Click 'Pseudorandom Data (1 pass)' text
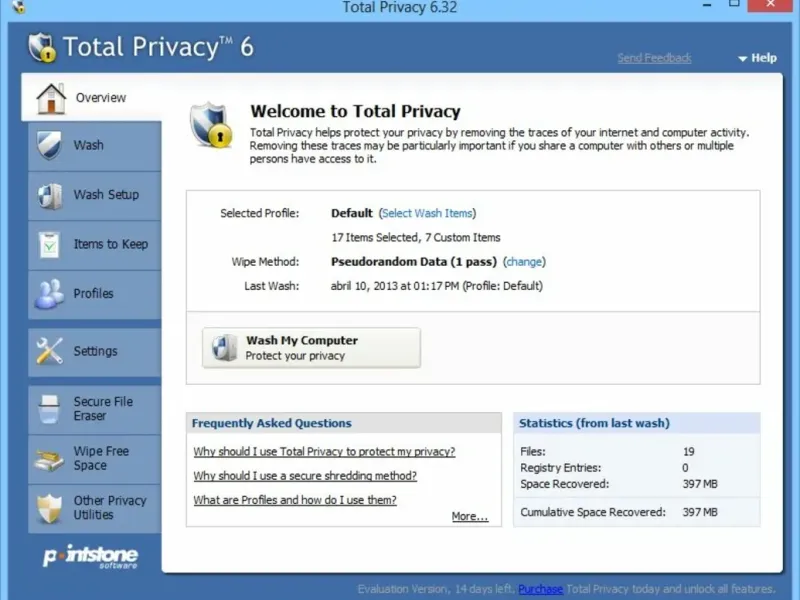This screenshot has width=800, height=600. pos(414,262)
